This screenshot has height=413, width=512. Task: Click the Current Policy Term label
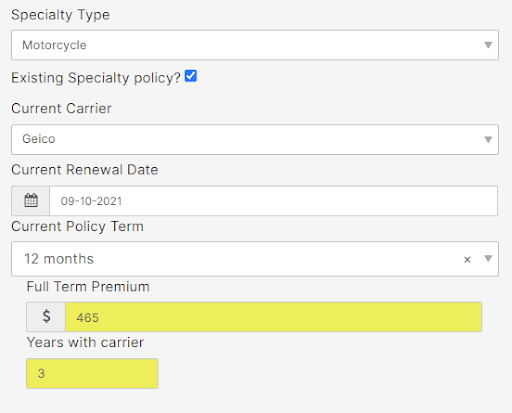(x=77, y=227)
